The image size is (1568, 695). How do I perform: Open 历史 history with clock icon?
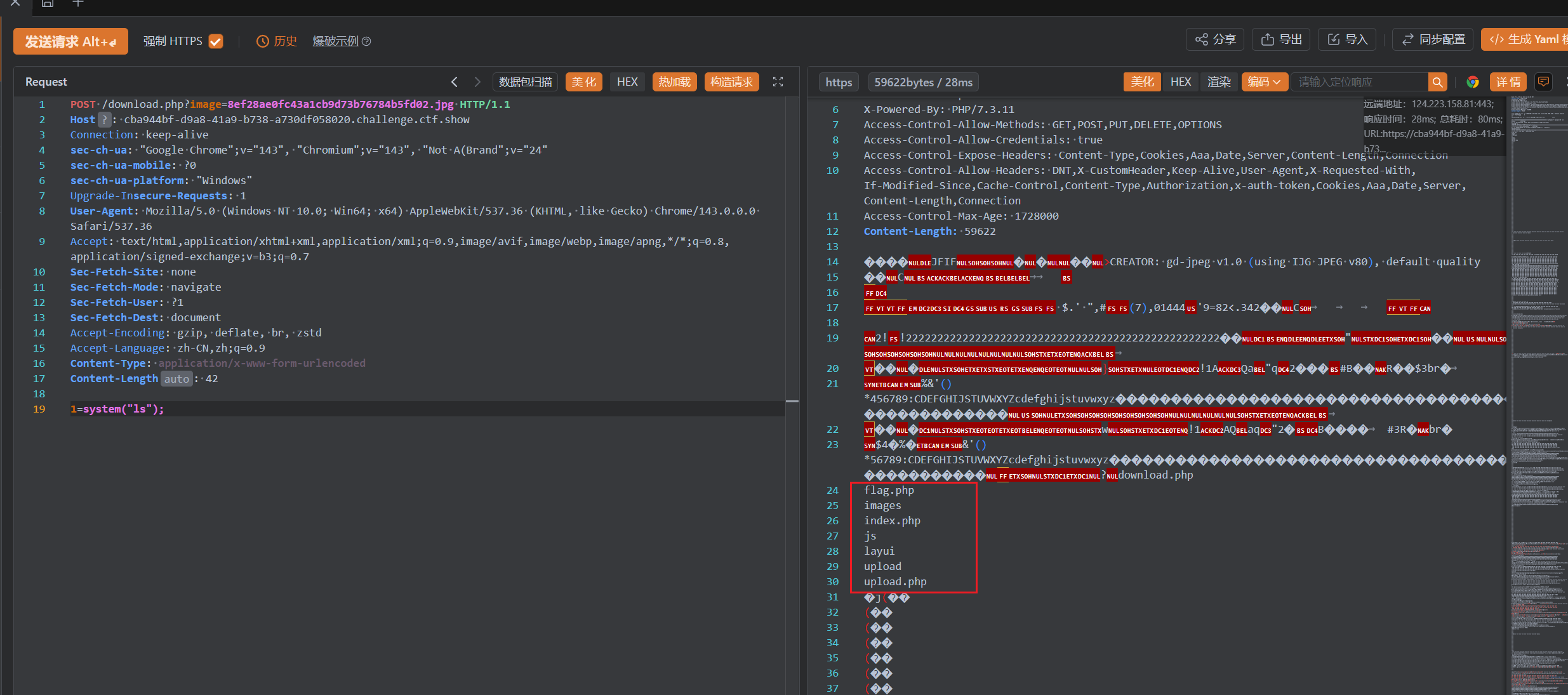(277, 41)
